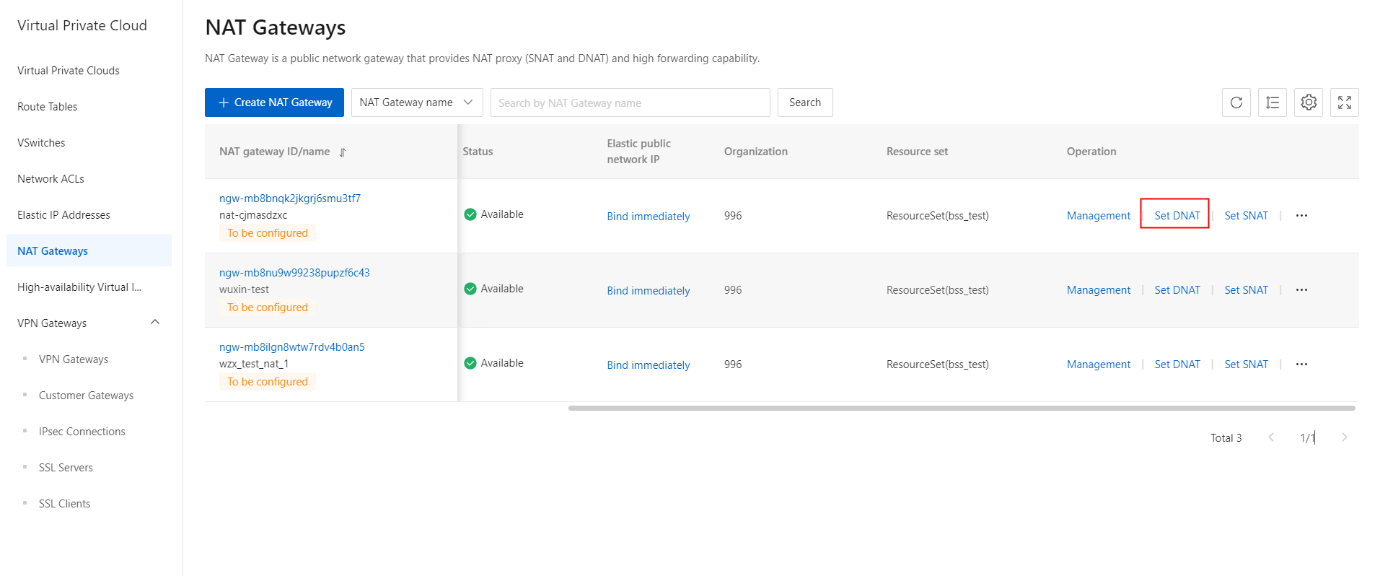Select Route Tables in sidebar

tap(47, 107)
